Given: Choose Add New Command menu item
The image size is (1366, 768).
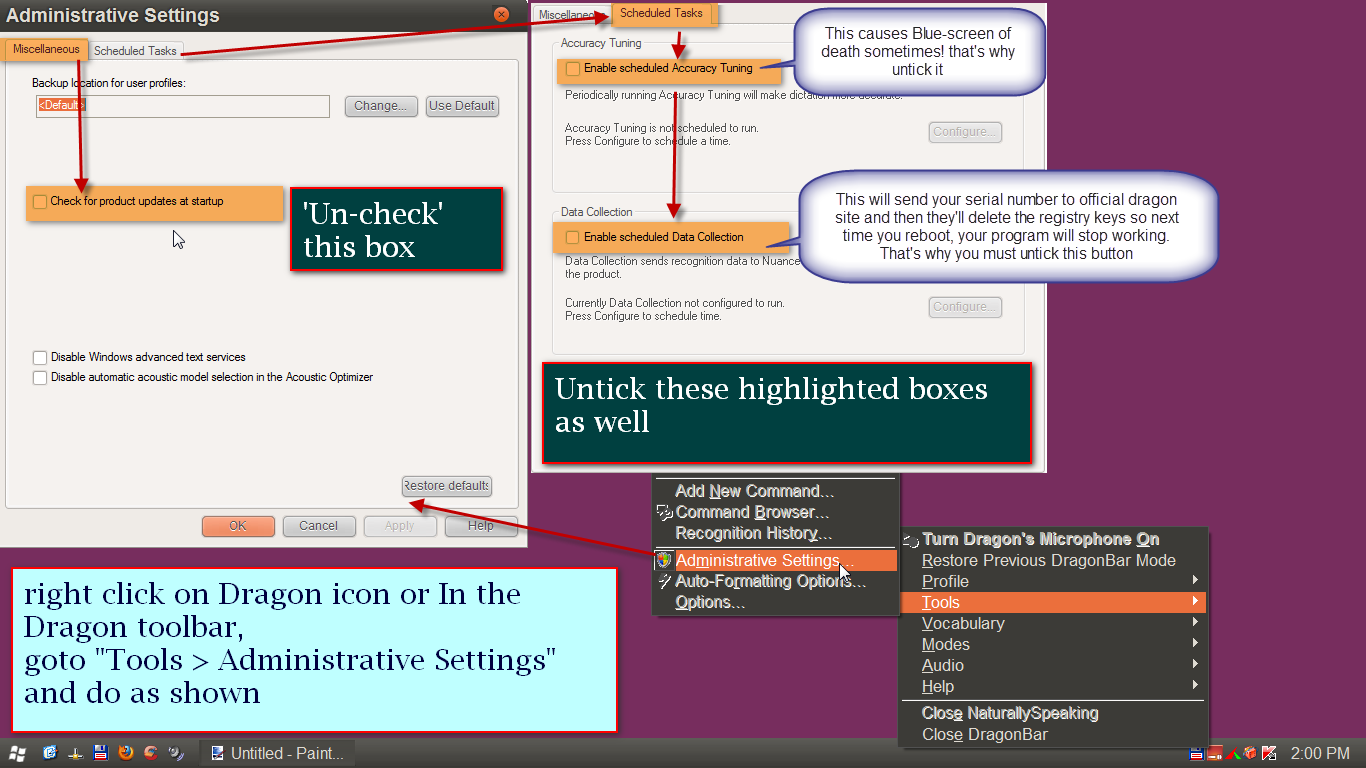Looking at the screenshot, I should pyautogui.click(x=754, y=491).
